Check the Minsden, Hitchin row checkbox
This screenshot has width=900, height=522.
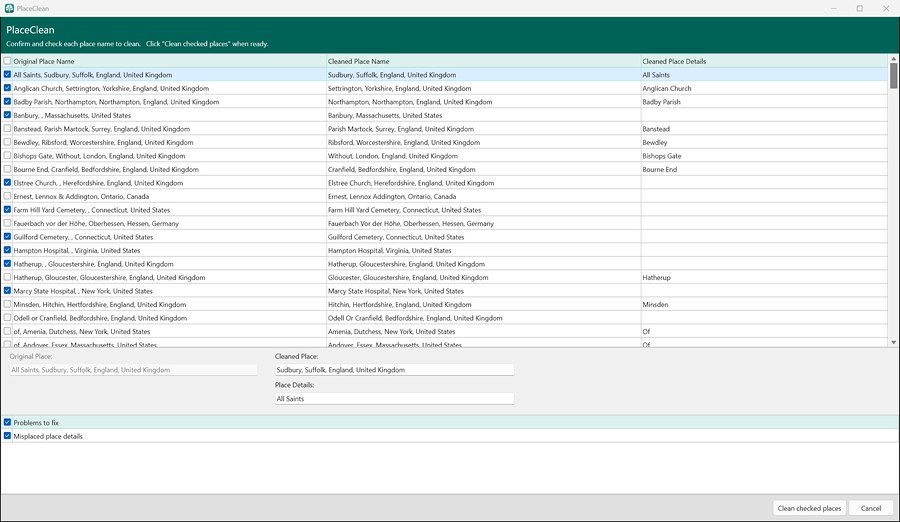(7, 304)
